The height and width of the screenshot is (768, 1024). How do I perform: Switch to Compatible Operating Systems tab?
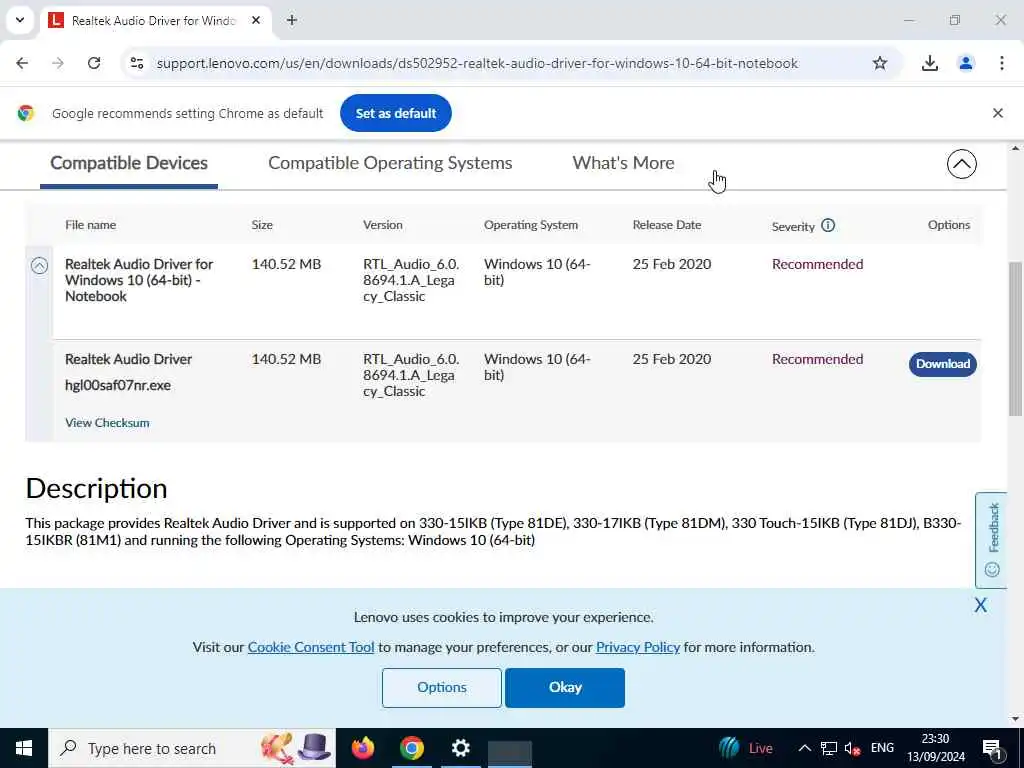pos(390,163)
